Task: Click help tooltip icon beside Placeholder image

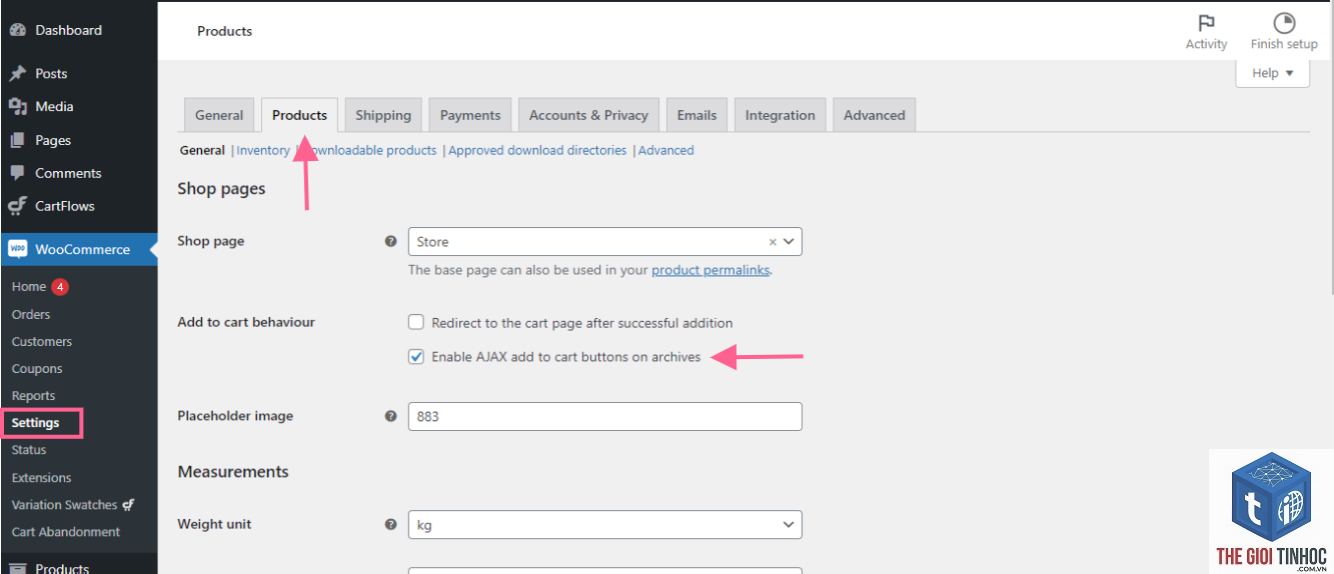Action: [x=391, y=416]
